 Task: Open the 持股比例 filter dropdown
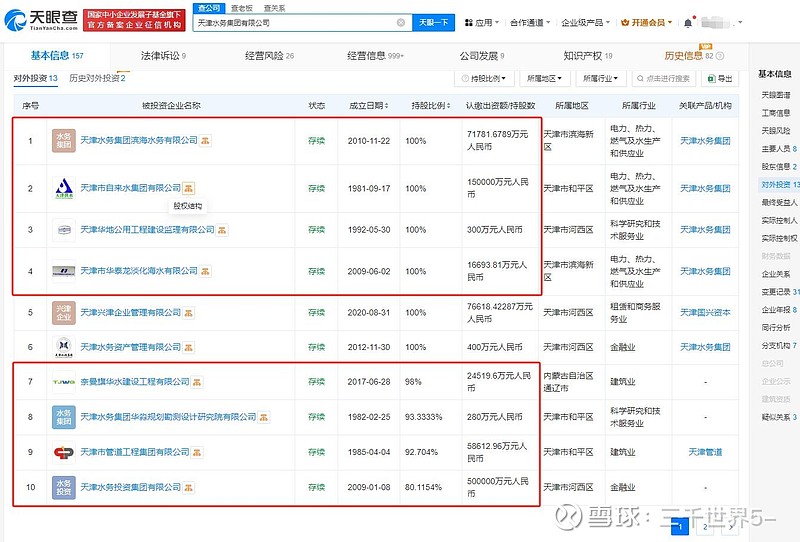click(483, 79)
